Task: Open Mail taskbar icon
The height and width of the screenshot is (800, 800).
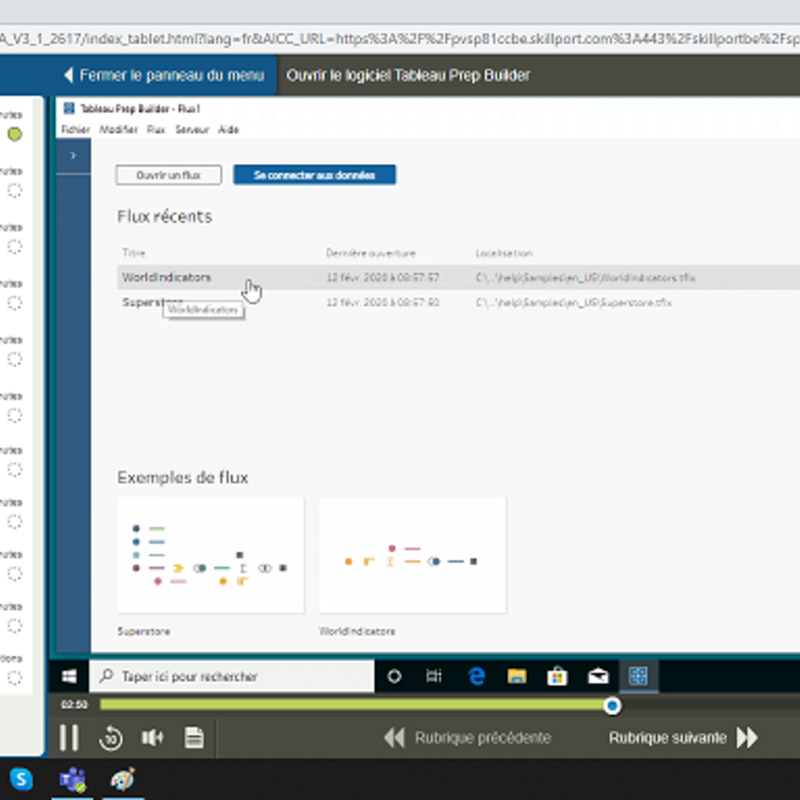Action: click(x=598, y=677)
